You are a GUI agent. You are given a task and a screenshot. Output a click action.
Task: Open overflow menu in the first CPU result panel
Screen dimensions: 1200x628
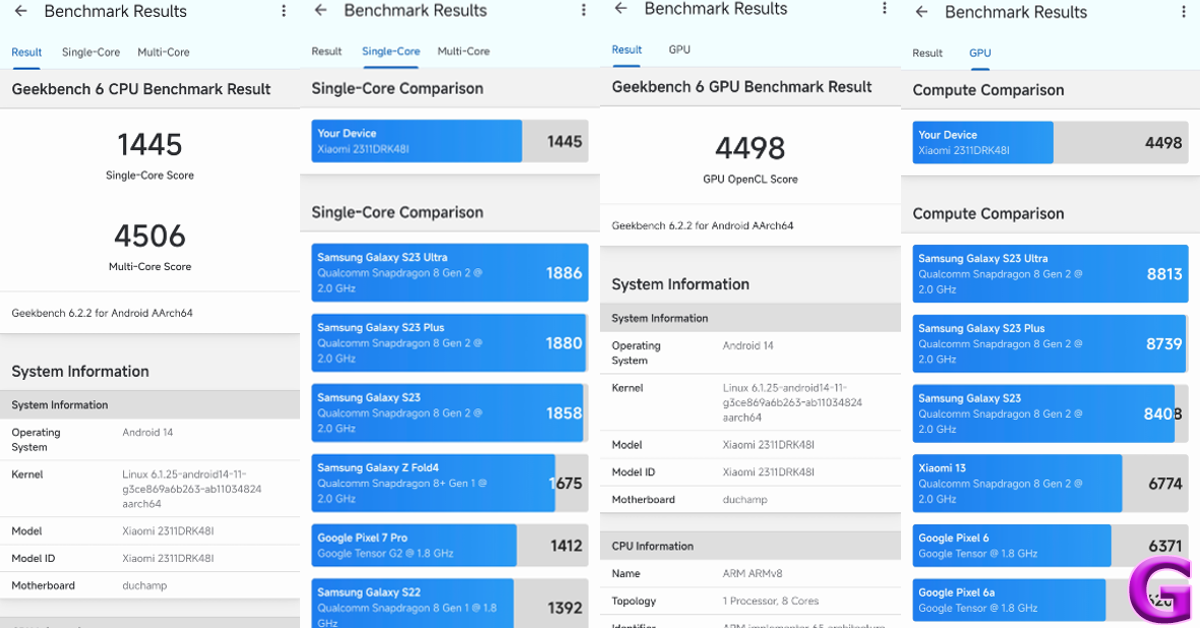(284, 11)
